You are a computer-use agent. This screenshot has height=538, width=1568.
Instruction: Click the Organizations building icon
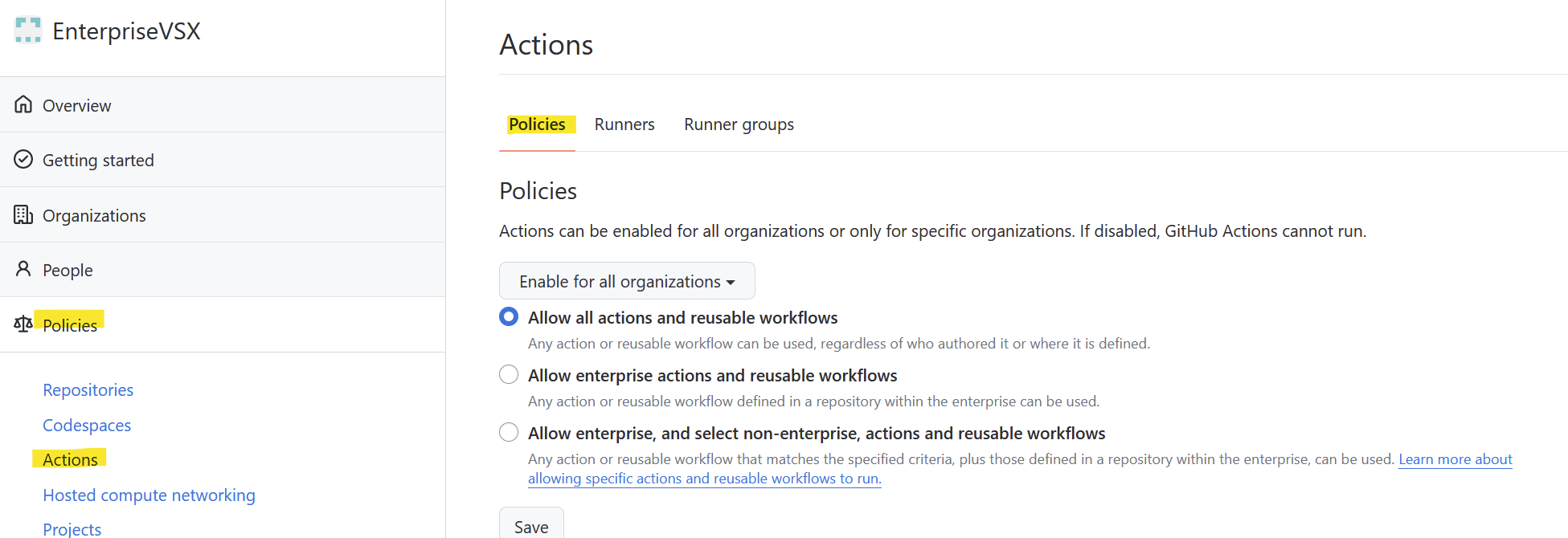23,214
